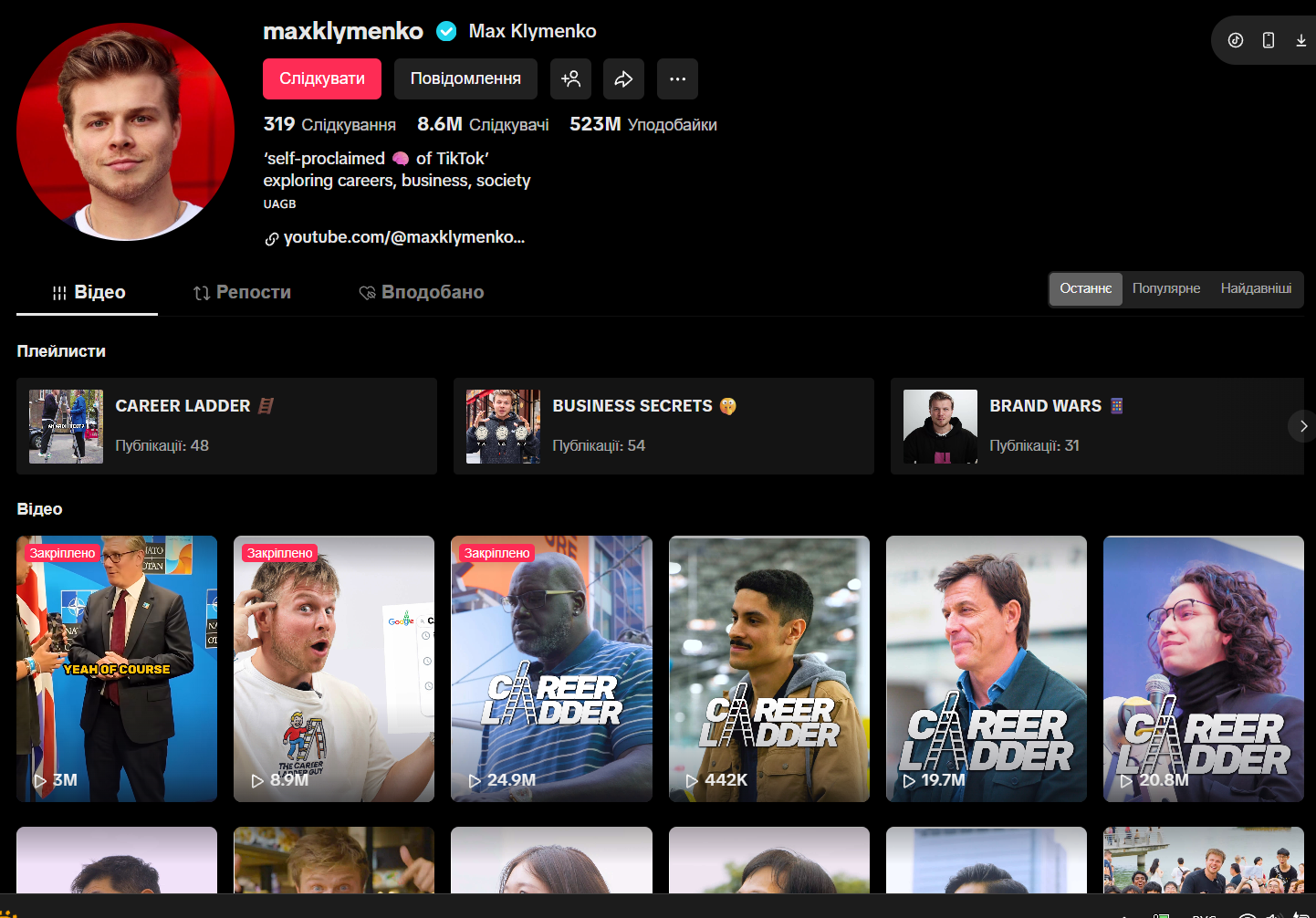The width and height of the screenshot is (1316, 918).
Task: Open the three-dots more options menu
Action: click(x=677, y=79)
